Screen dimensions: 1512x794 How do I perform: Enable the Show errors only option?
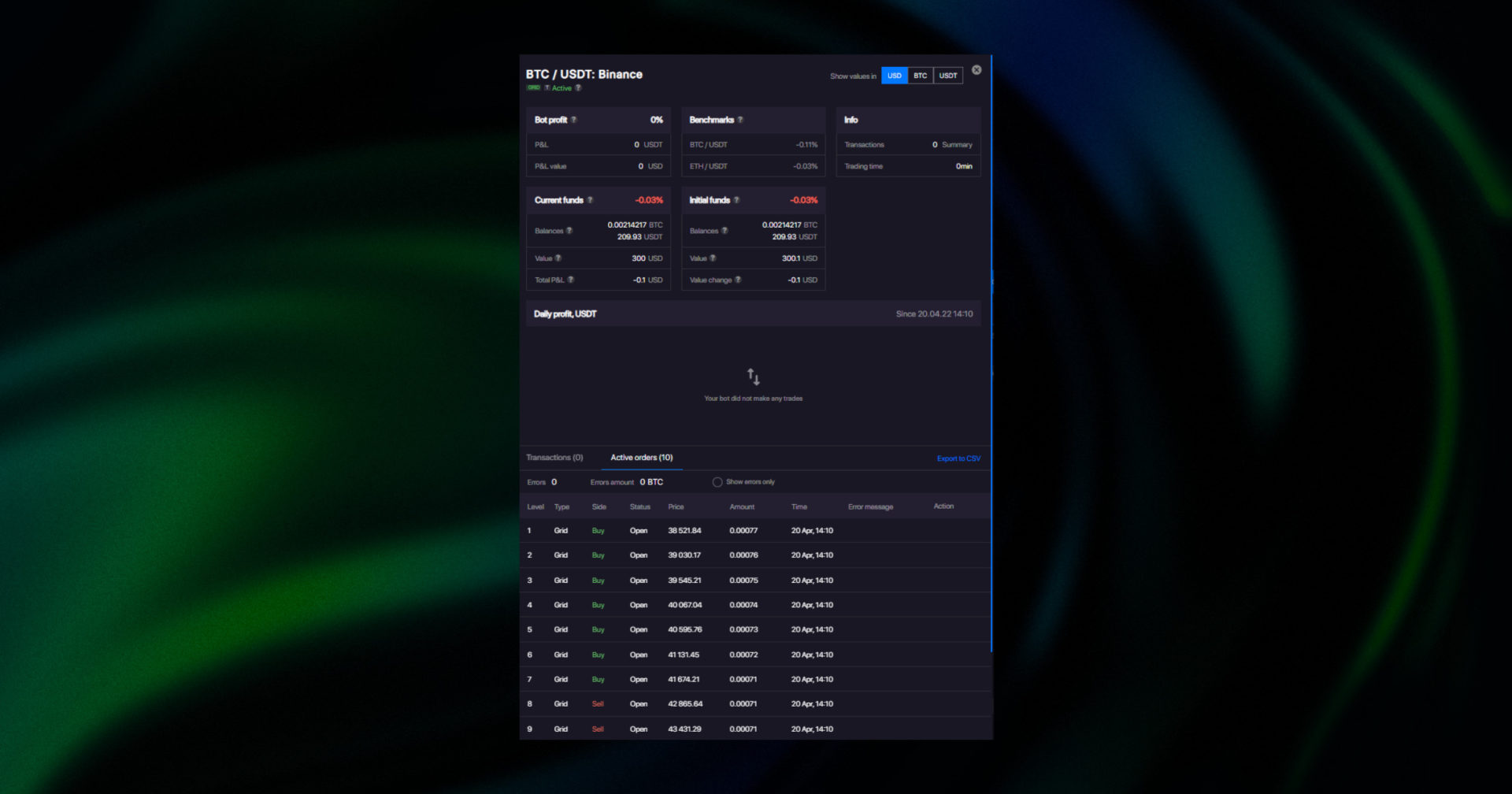717,482
